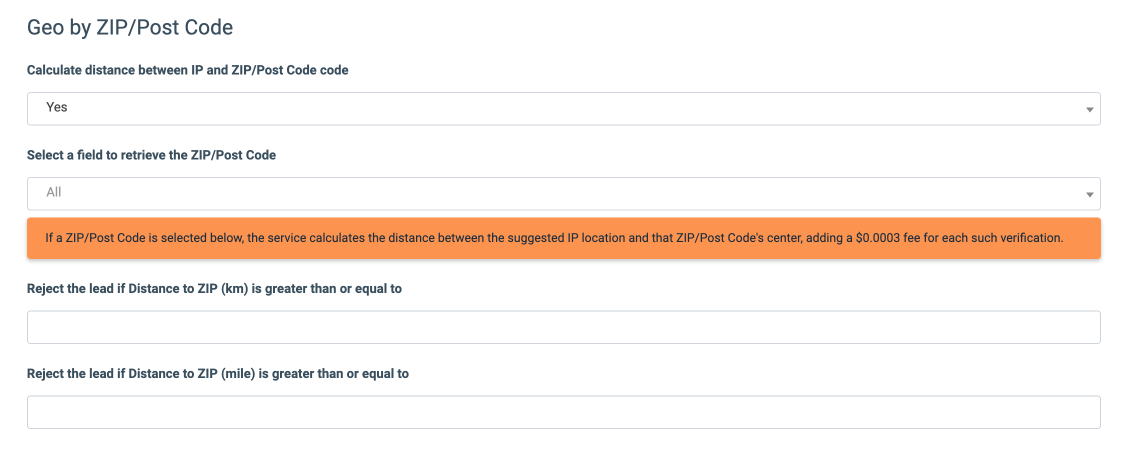Image resolution: width=1126 pixels, height=452 pixels.
Task: Click the orange fee notice banner
Action: pos(563,238)
